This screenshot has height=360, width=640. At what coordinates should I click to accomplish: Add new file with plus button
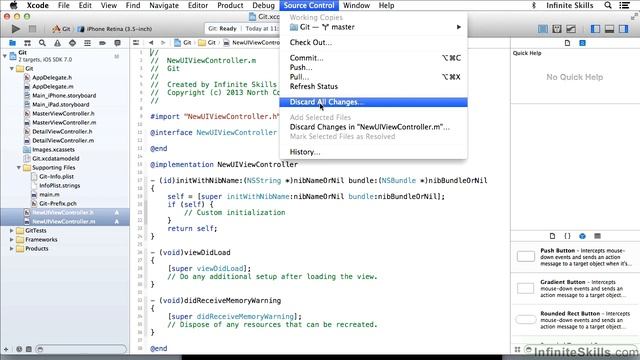tap(6, 349)
